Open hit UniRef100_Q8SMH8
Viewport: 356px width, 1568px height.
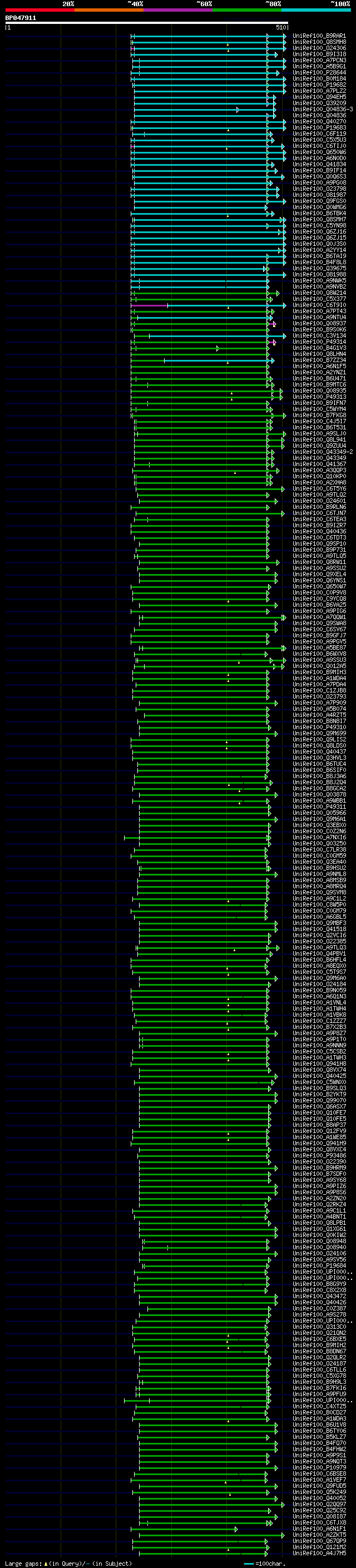(319, 42)
